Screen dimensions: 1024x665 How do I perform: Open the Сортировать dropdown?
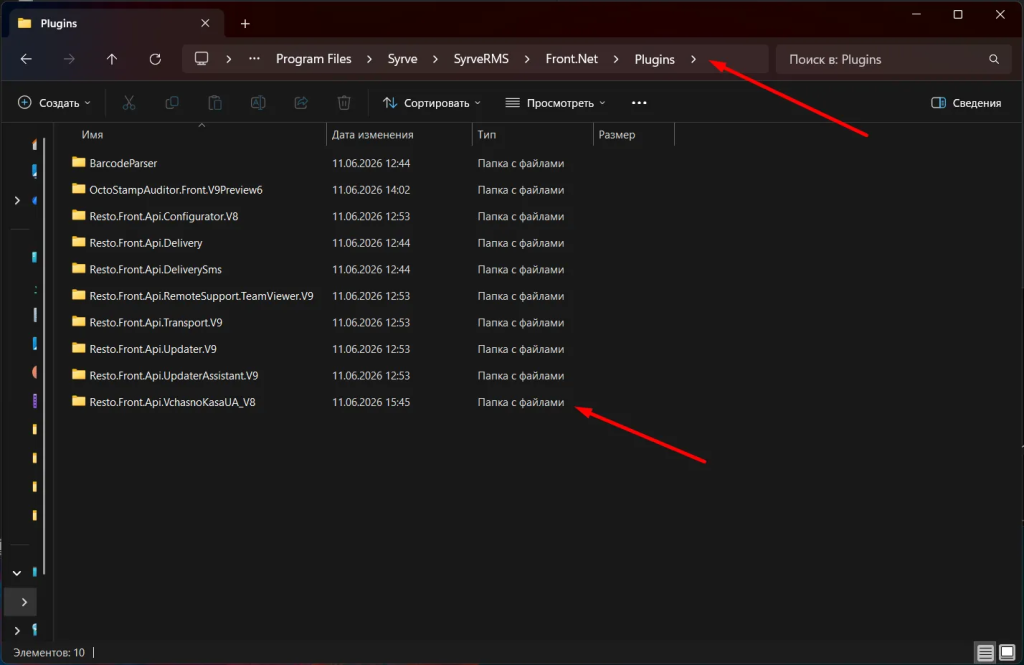click(432, 103)
